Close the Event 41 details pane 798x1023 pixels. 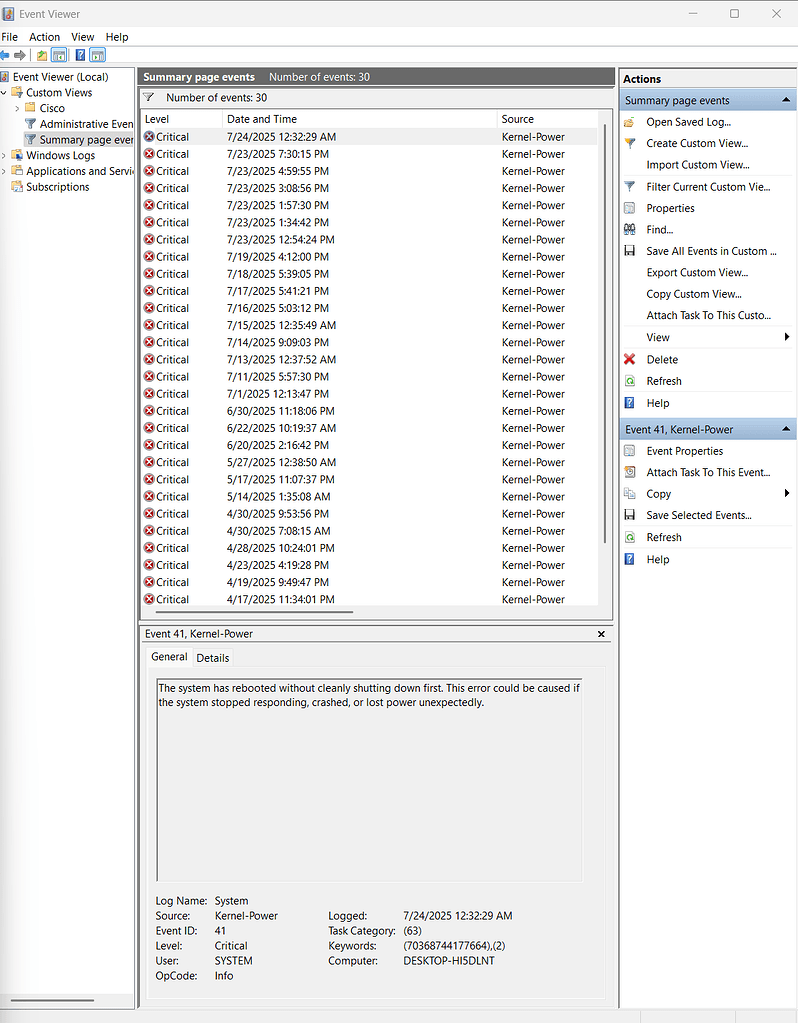[601, 634]
